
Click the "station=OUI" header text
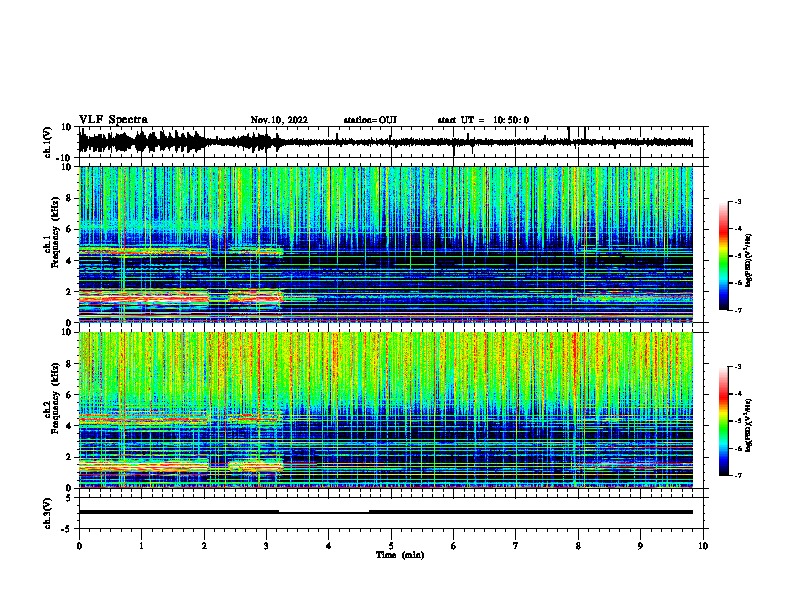(x=370, y=120)
